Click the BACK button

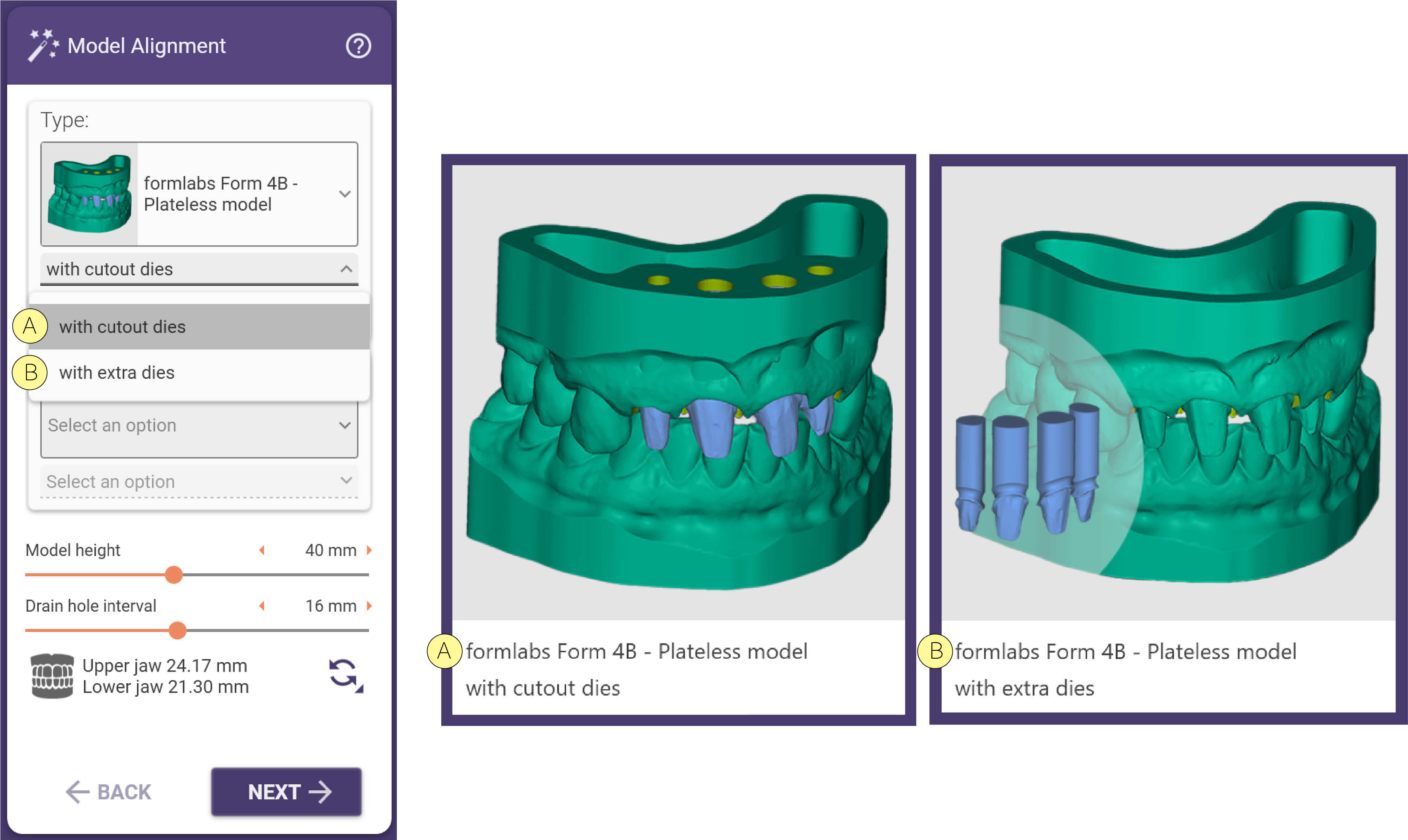(x=109, y=792)
